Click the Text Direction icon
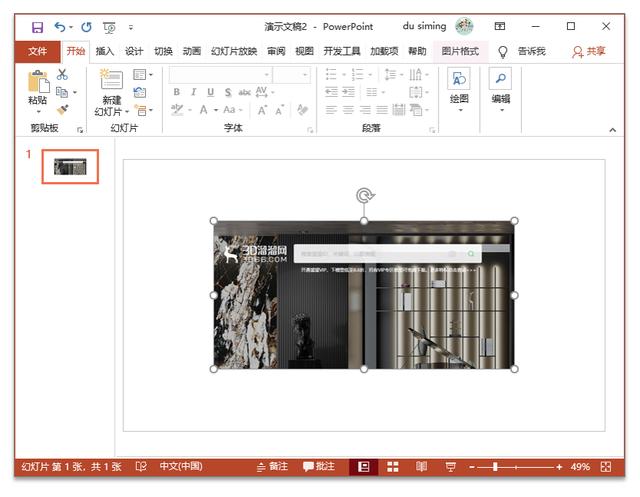The width and height of the screenshot is (640, 497). tap(416, 74)
